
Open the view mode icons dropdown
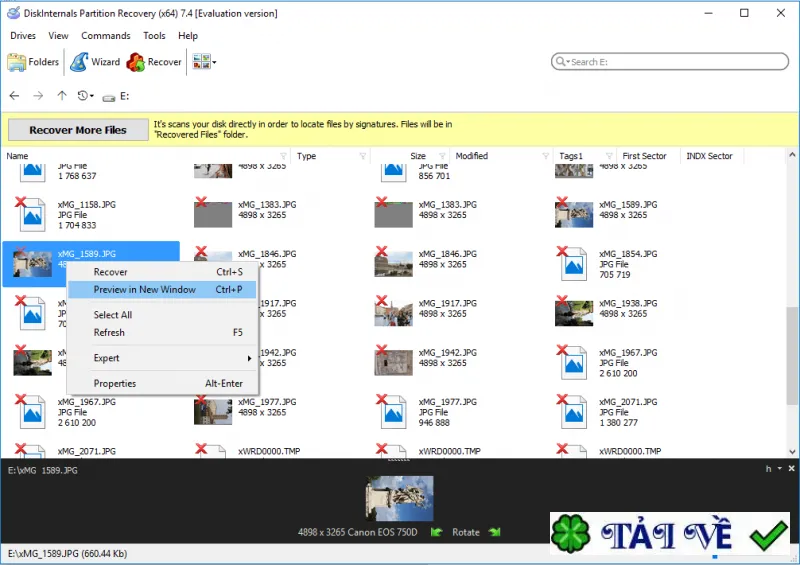point(204,62)
